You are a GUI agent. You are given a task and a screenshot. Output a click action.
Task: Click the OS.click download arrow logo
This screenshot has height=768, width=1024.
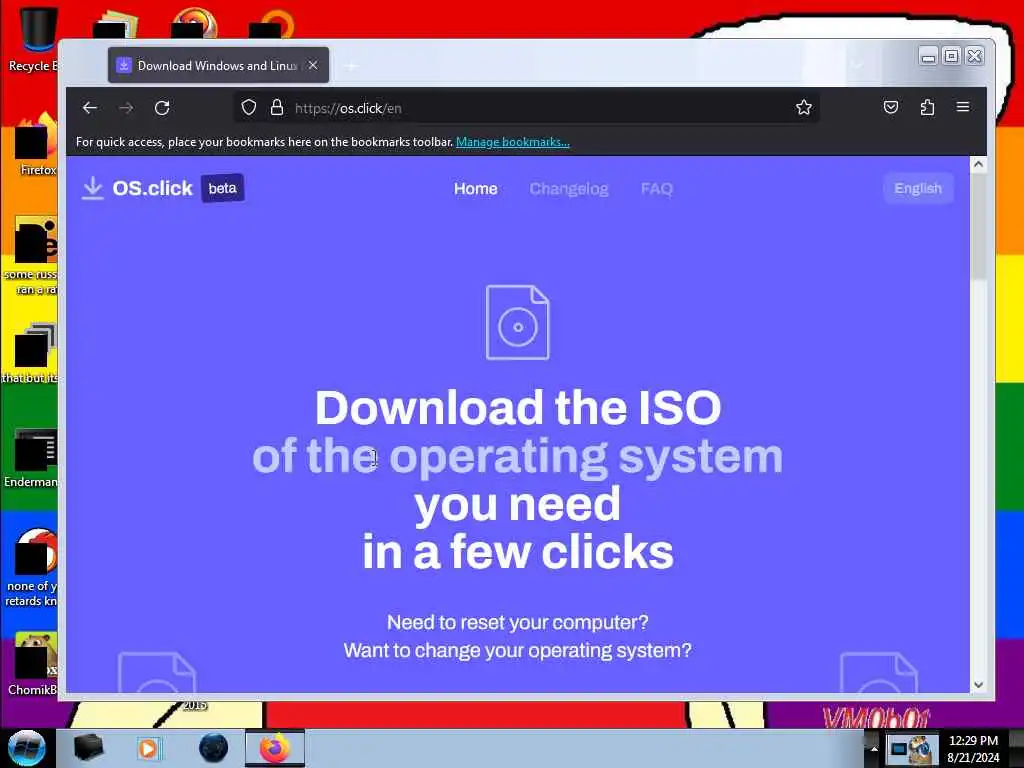click(93, 188)
